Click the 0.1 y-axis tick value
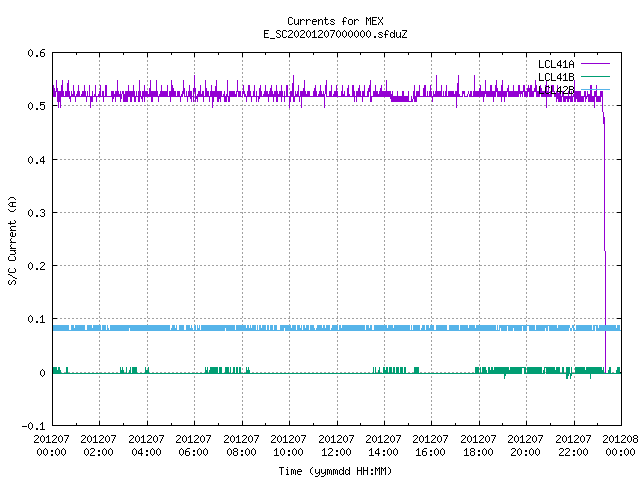 pos(37,319)
